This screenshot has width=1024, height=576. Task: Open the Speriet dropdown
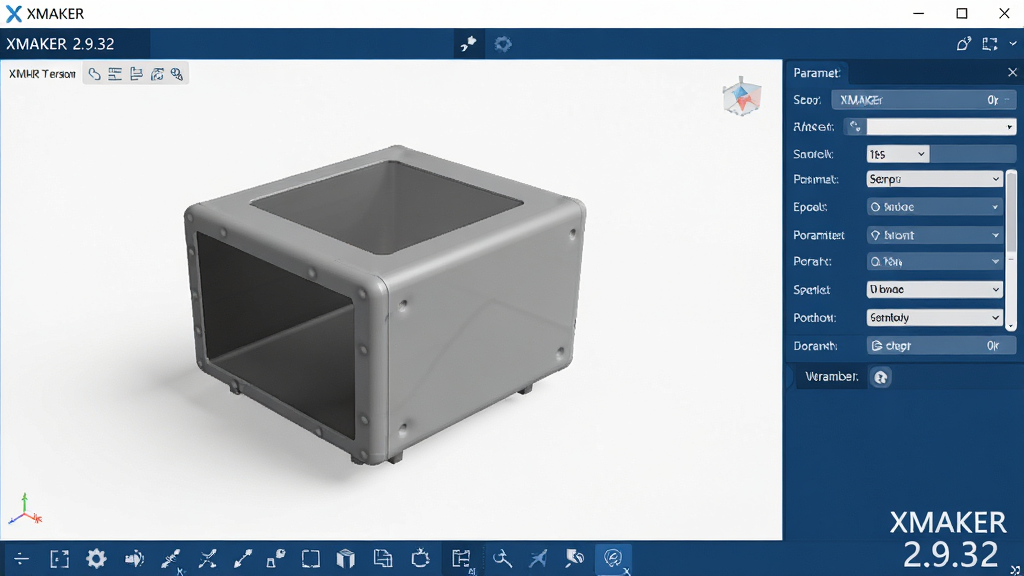935,289
